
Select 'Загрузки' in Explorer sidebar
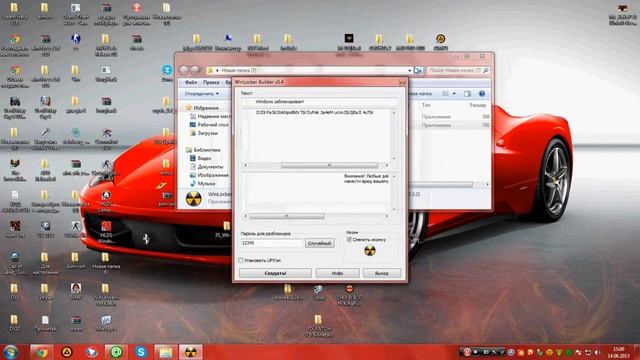tap(204, 133)
